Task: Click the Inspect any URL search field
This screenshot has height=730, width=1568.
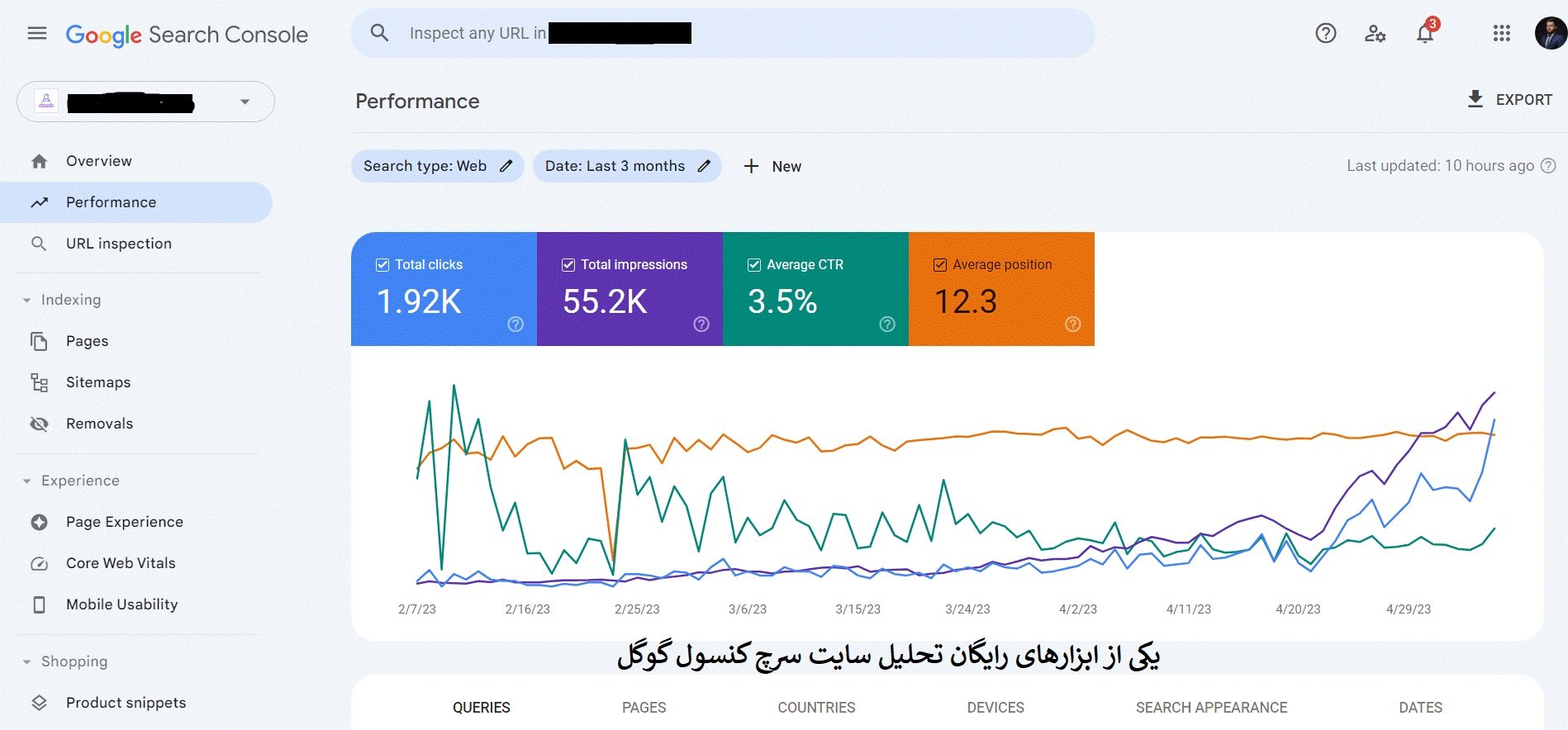Action: coord(661,33)
